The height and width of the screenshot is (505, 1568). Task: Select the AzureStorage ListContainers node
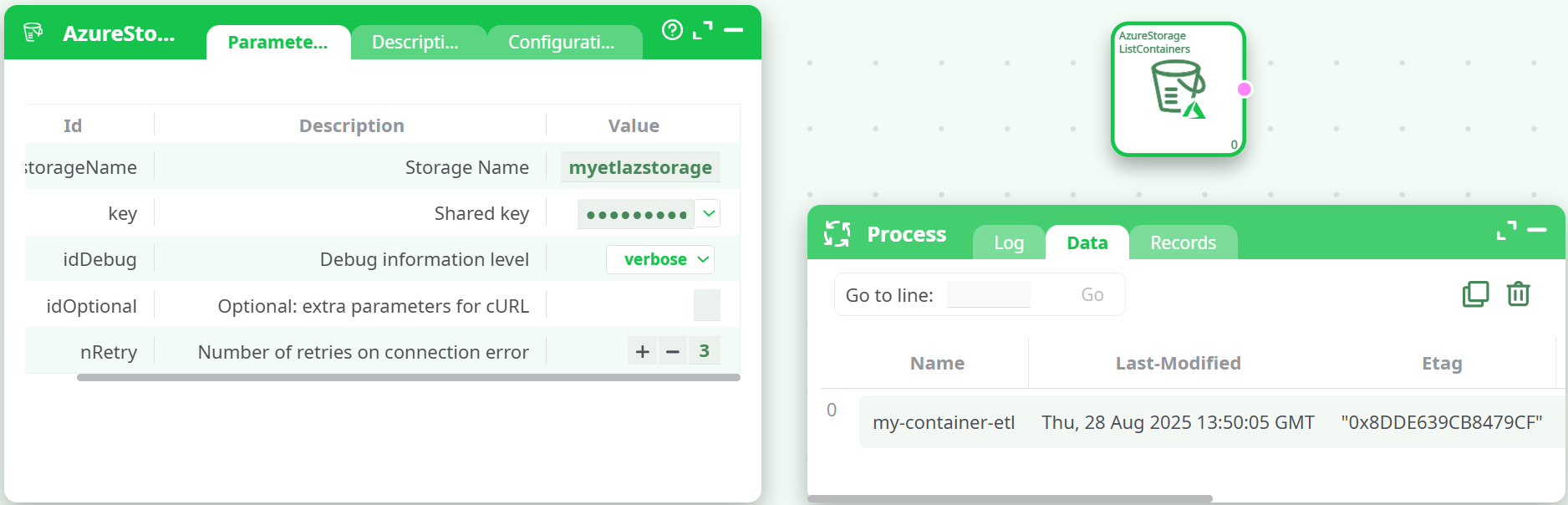pos(1177,89)
